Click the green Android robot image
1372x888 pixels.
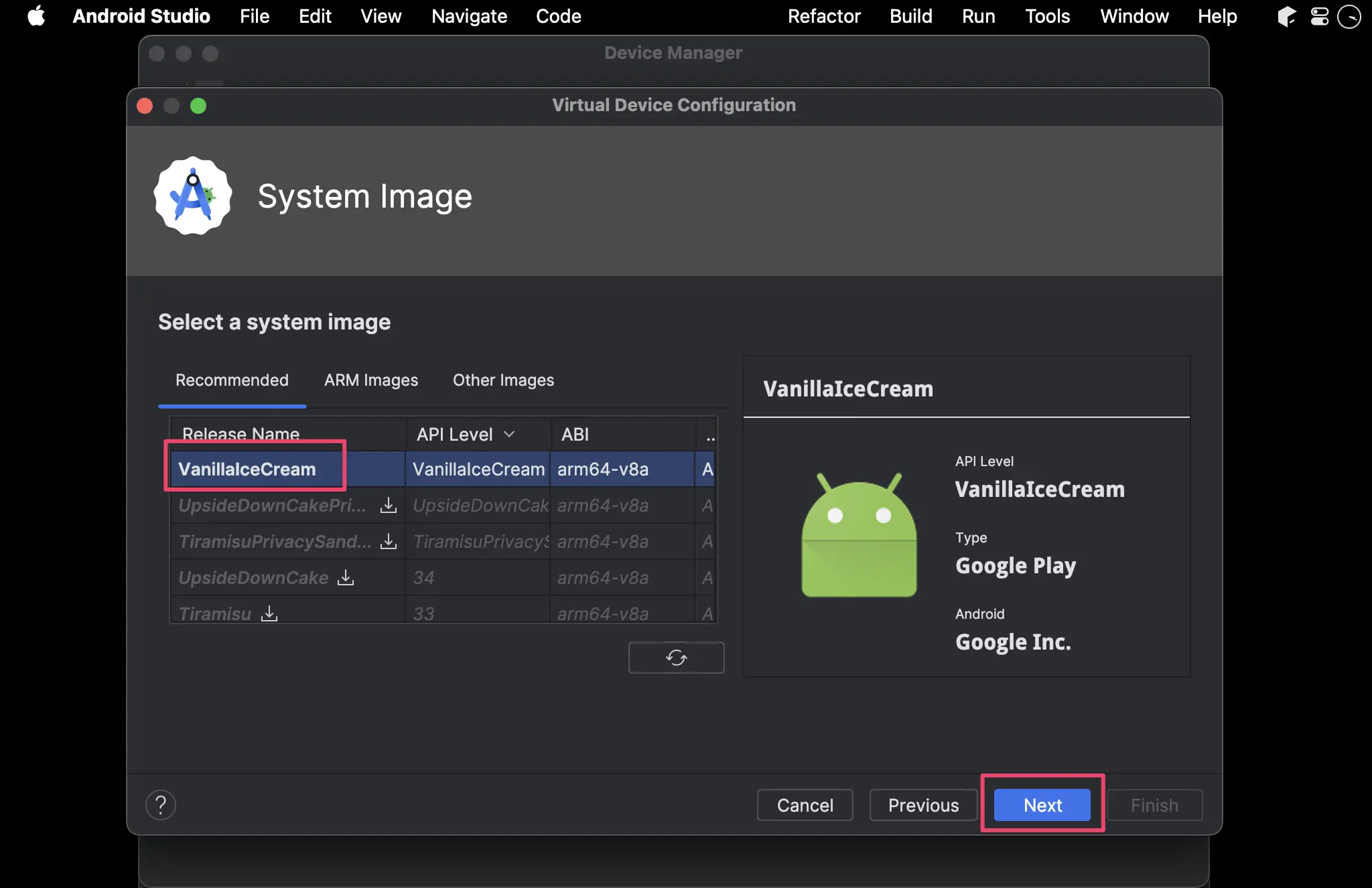[859, 534]
